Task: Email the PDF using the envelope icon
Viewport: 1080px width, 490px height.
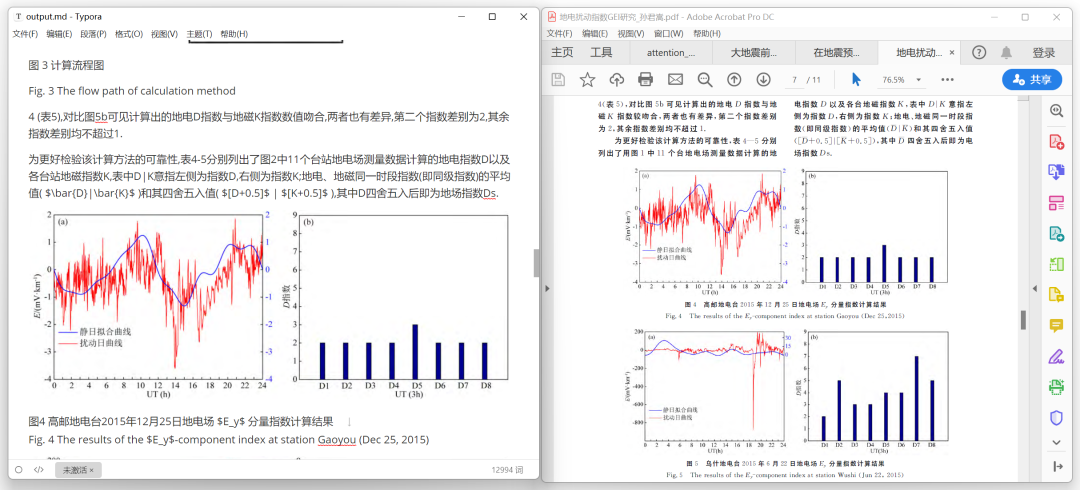Action: point(675,79)
